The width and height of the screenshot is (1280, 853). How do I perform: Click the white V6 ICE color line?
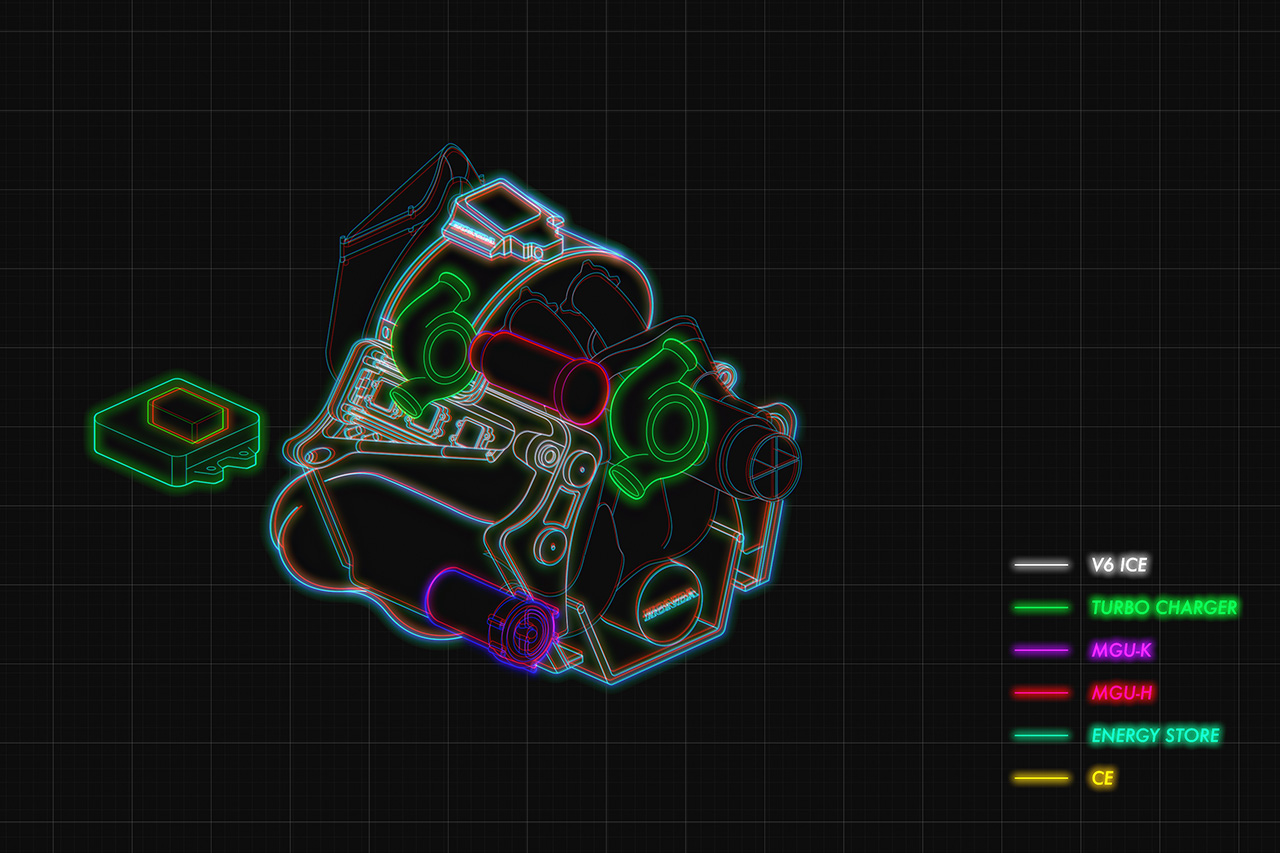pos(1041,565)
